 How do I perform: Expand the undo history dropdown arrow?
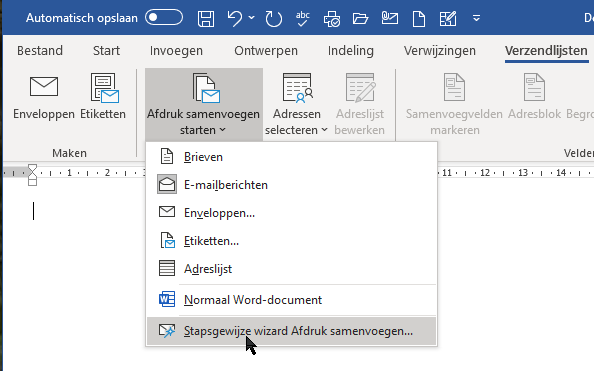point(252,17)
